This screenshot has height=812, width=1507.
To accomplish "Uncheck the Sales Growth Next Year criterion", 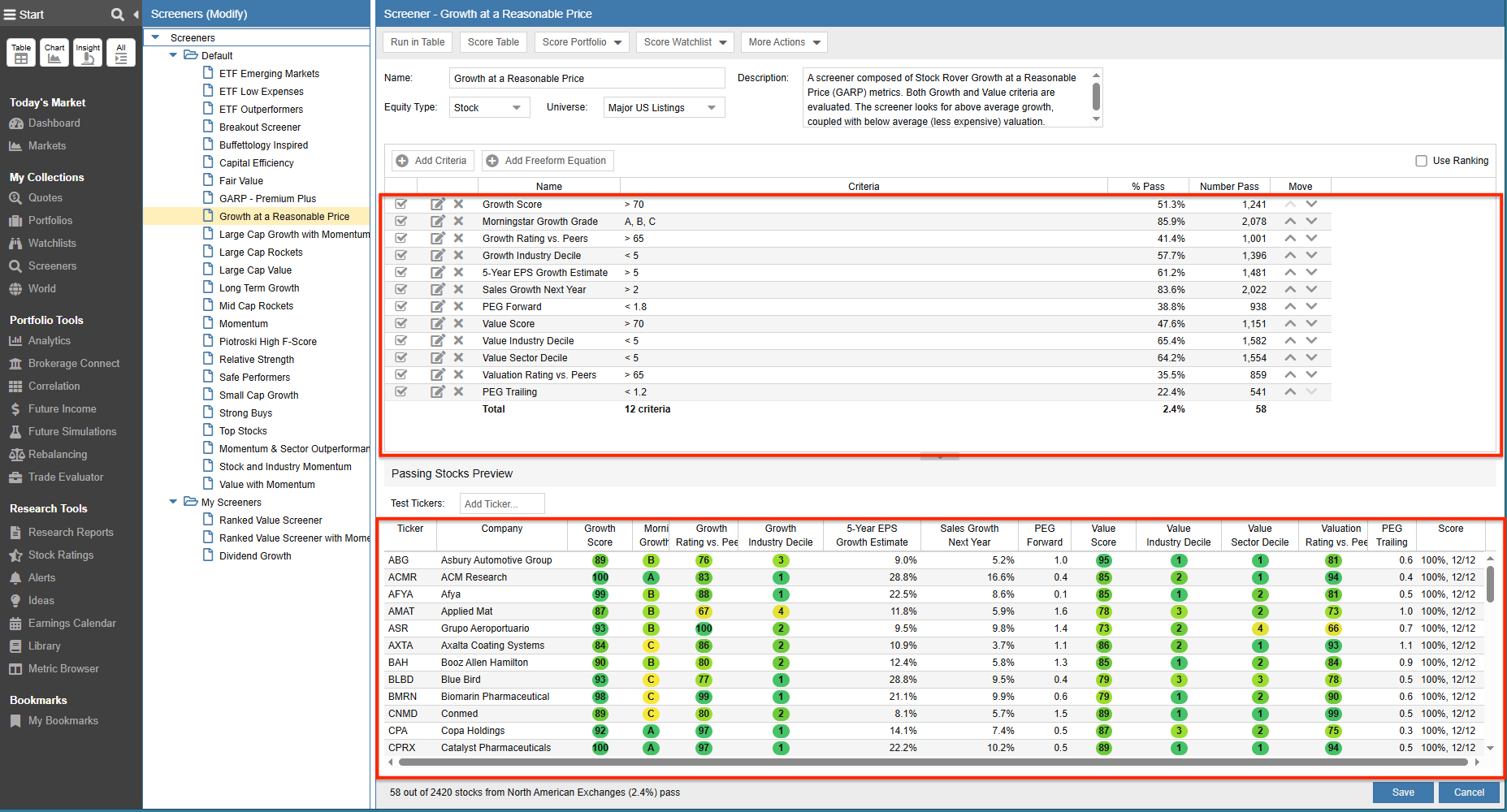I will (x=401, y=289).
